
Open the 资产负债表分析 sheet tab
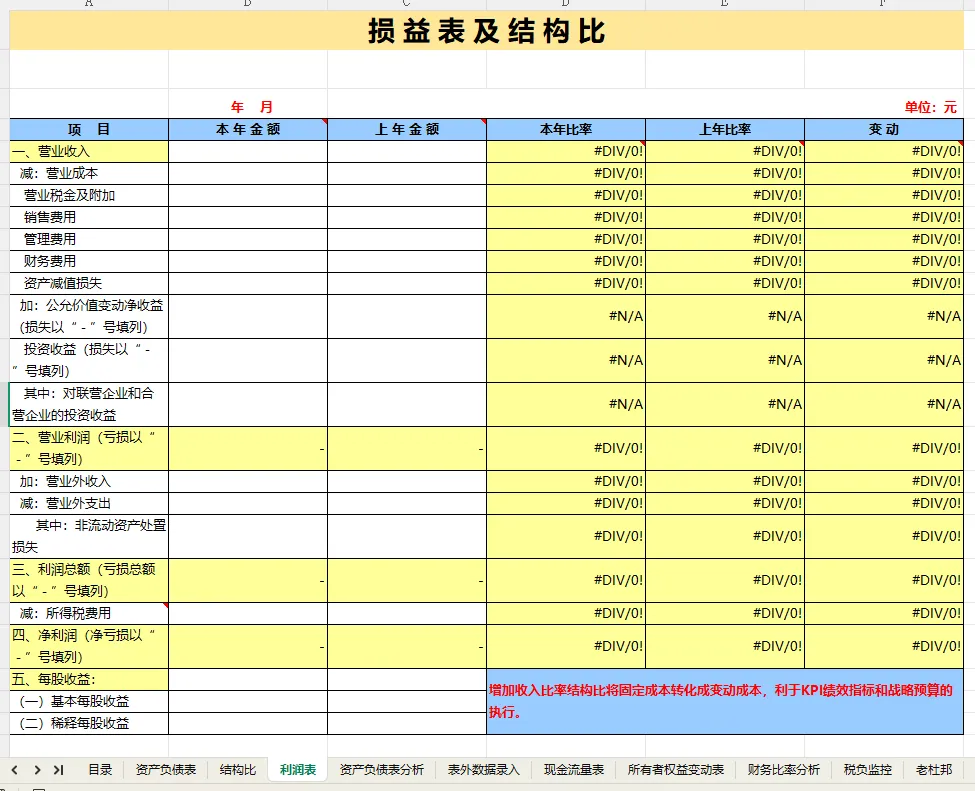coord(382,770)
